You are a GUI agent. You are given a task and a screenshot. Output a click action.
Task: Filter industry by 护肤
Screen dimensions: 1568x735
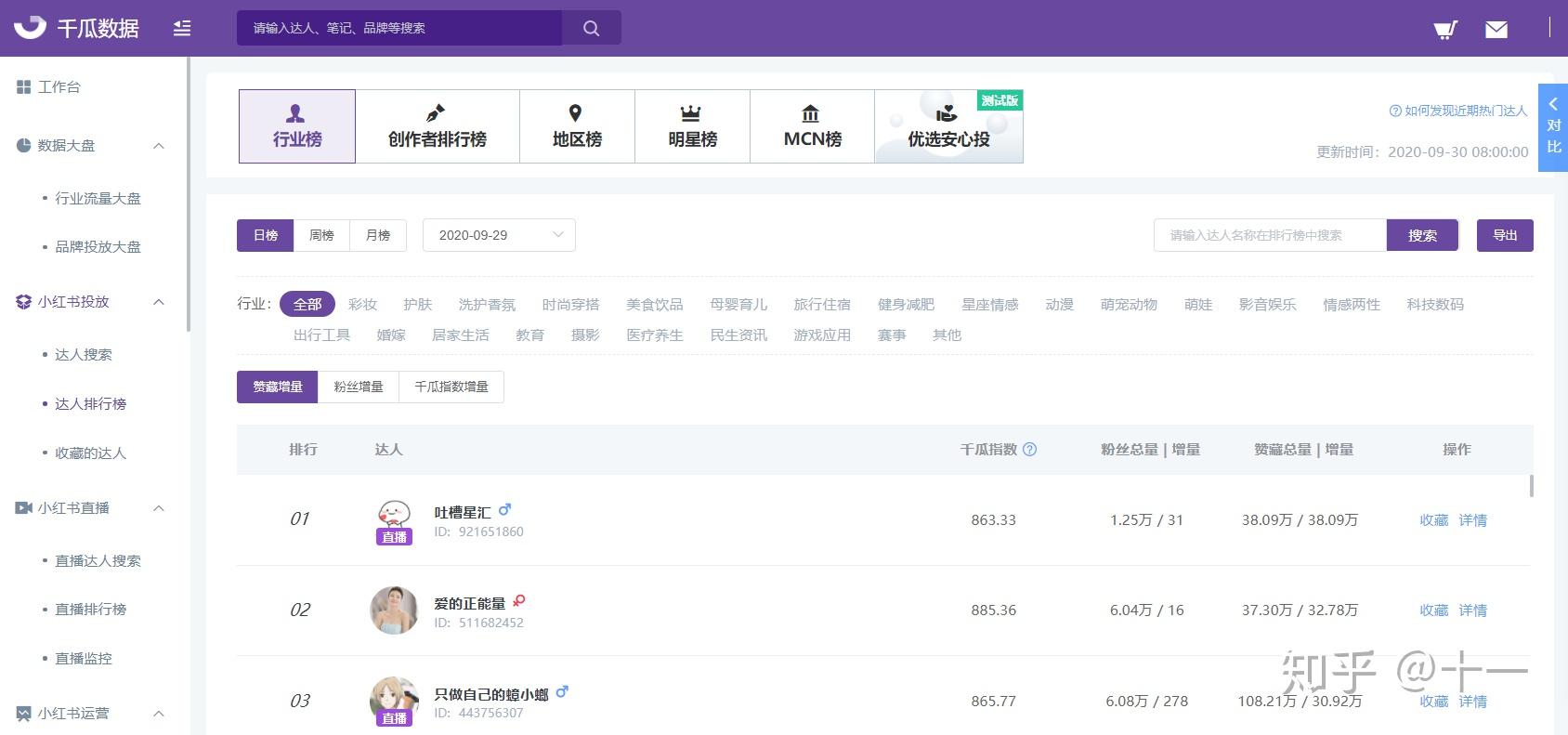coord(418,304)
